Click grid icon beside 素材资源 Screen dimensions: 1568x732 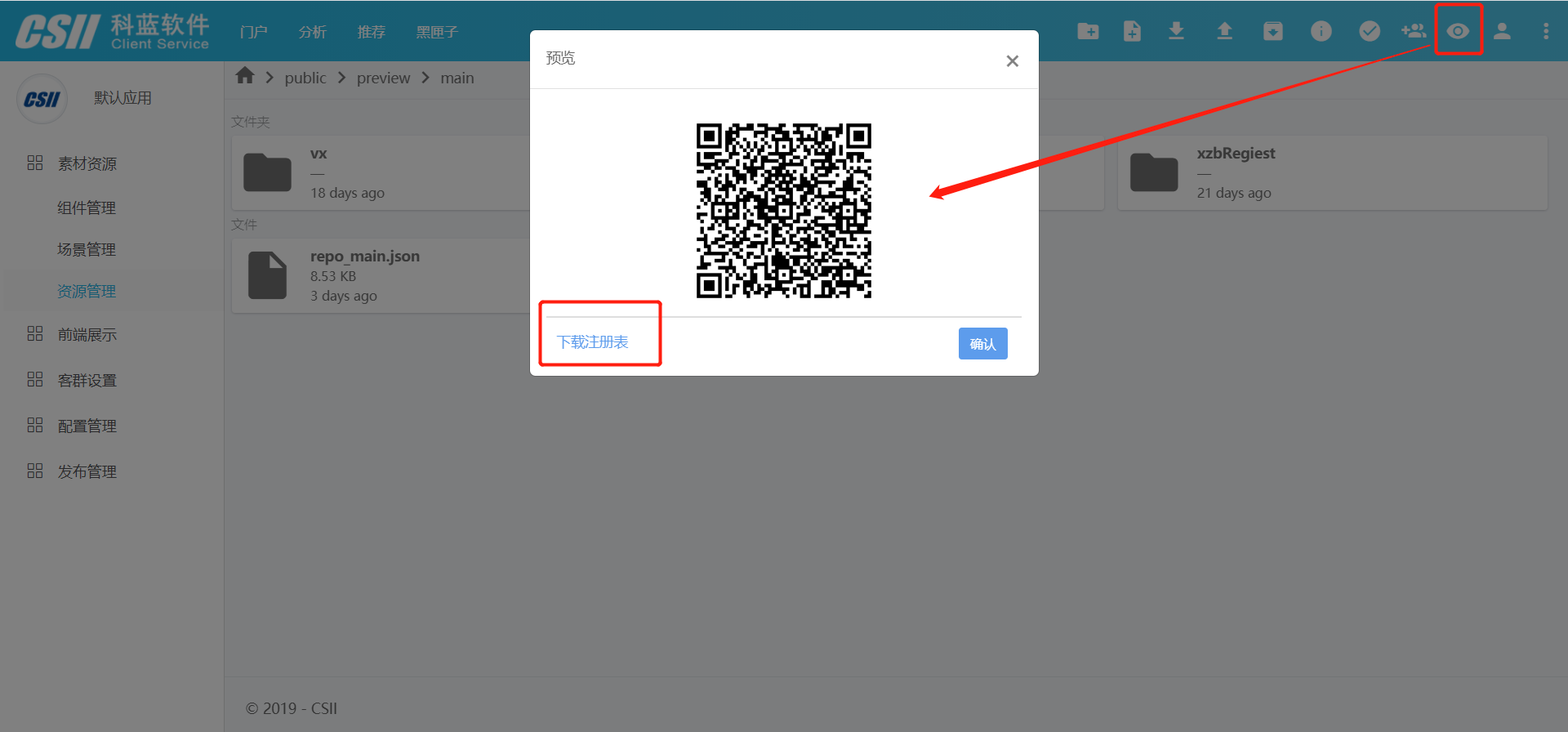35,163
